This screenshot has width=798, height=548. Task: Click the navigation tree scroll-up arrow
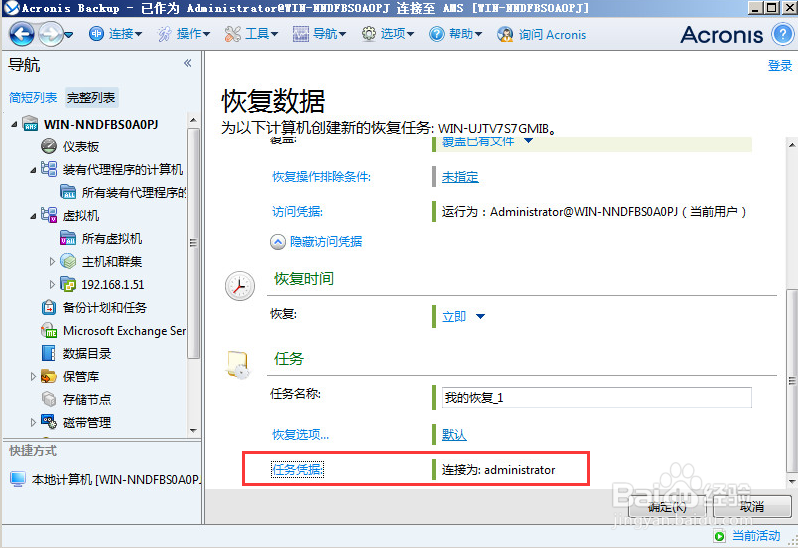click(x=193, y=120)
